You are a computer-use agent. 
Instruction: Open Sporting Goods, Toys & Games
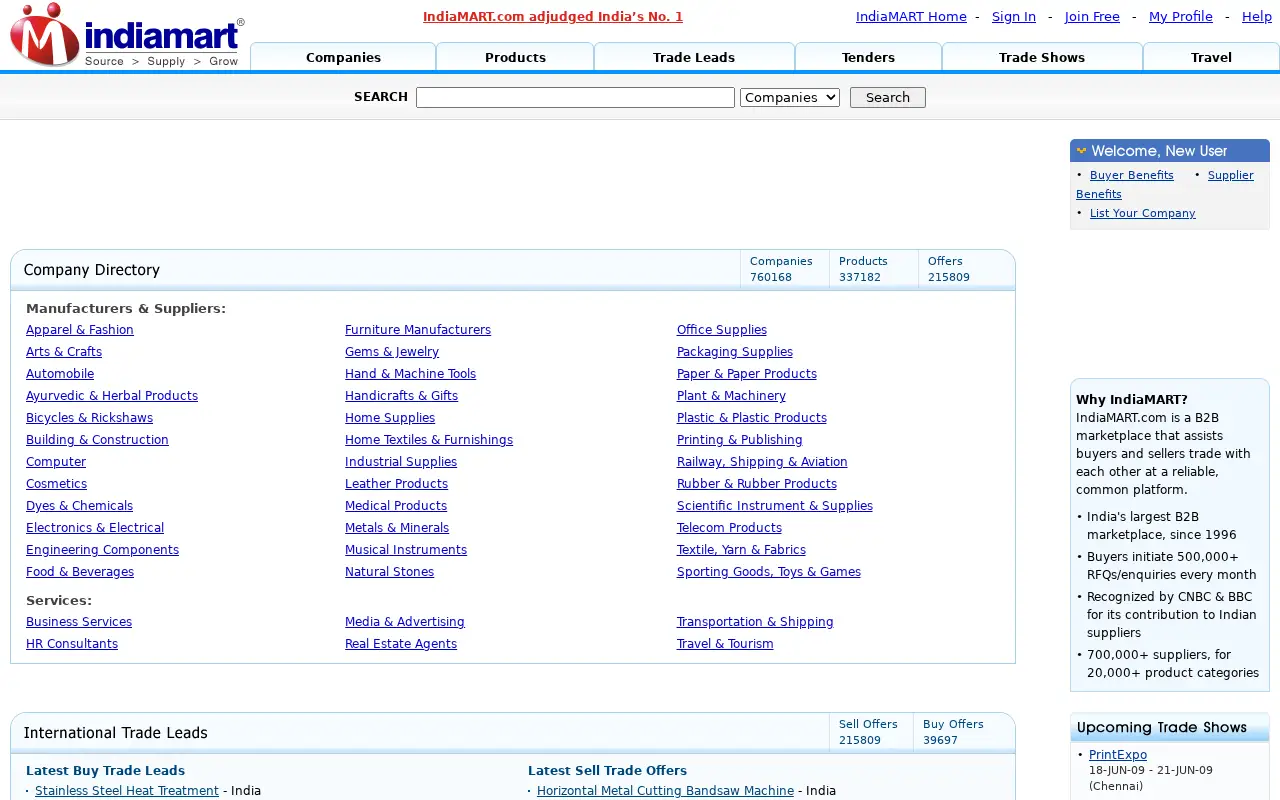(x=769, y=572)
